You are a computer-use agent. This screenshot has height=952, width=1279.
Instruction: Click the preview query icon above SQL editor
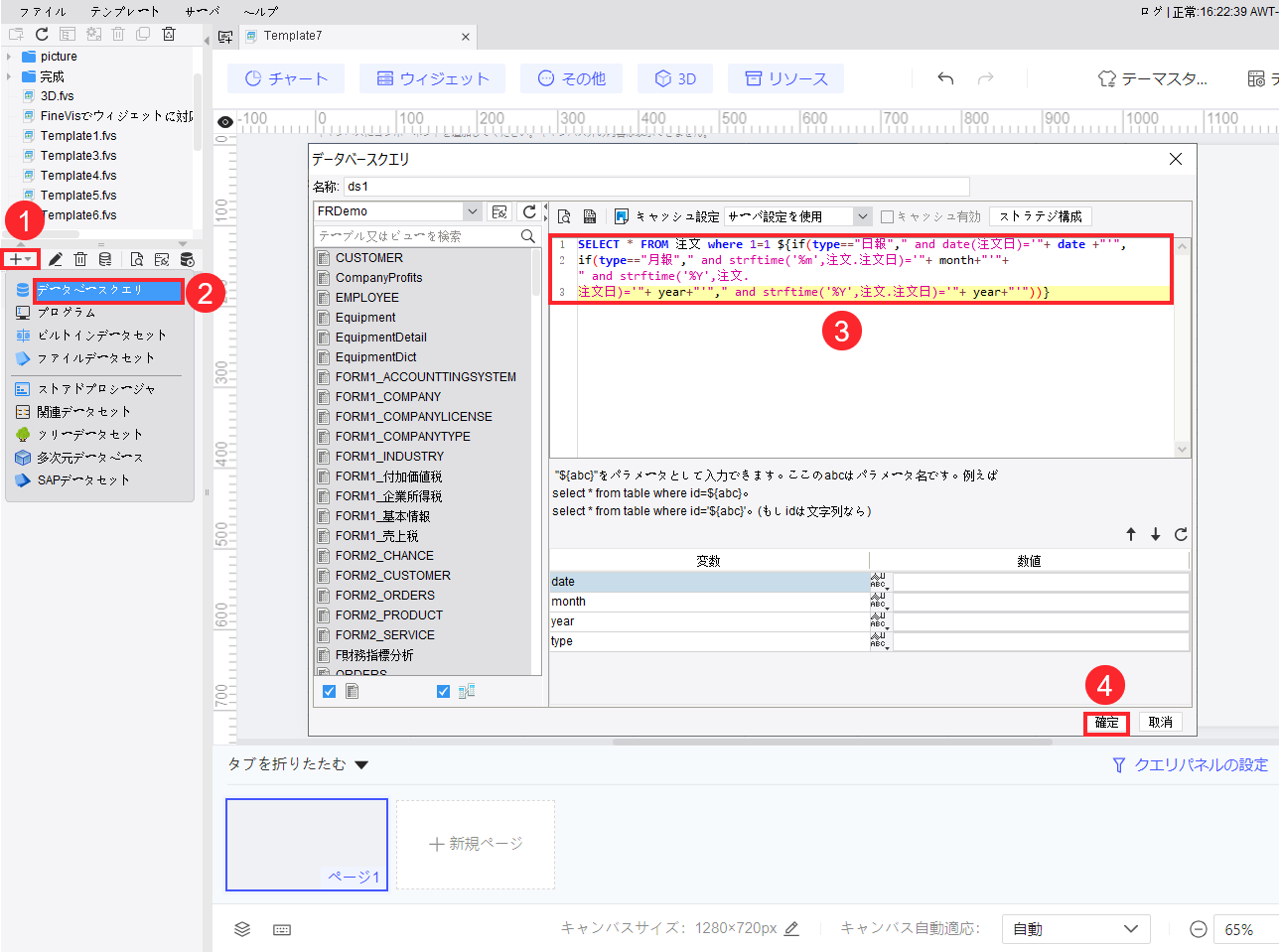pos(564,216)
